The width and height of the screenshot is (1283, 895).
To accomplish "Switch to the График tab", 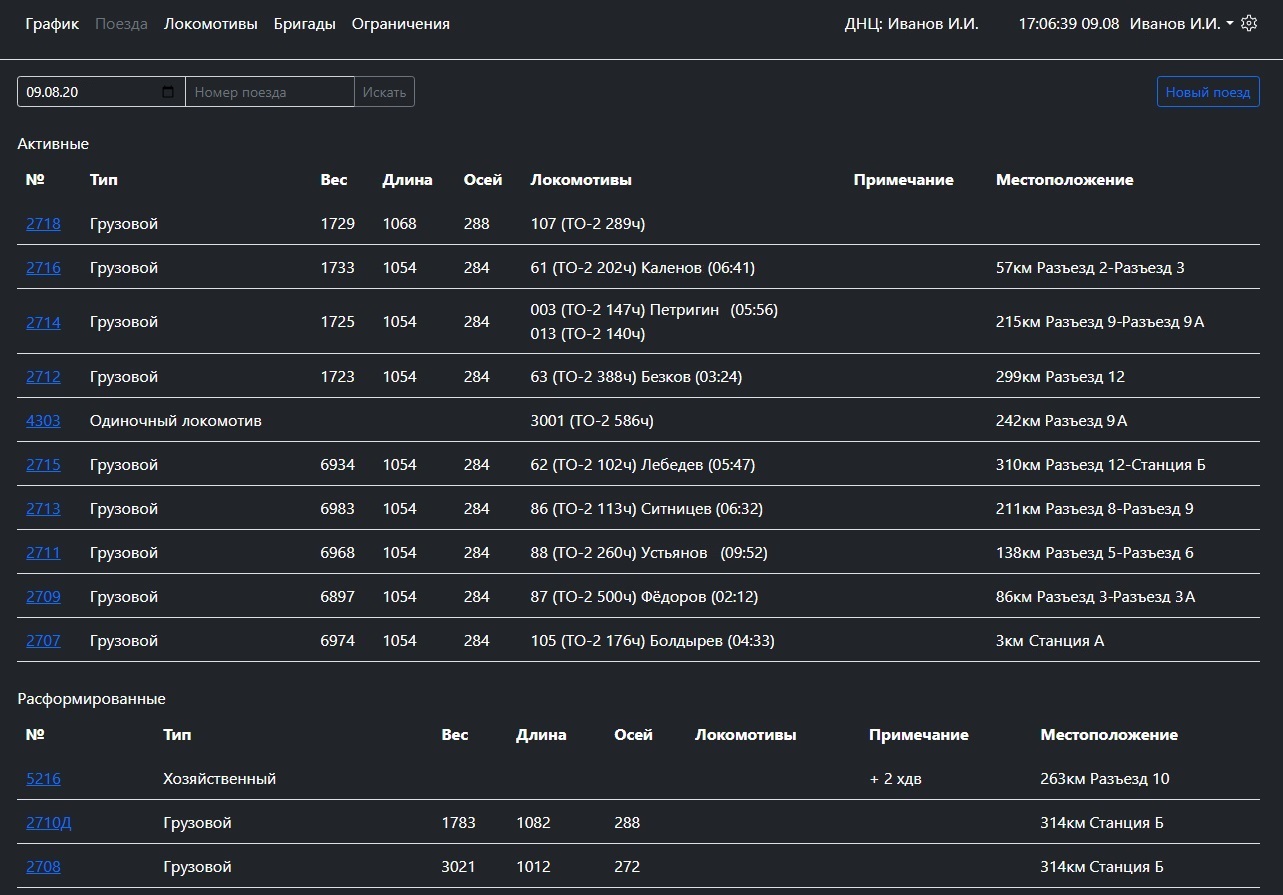I will [x=52, y=24].
